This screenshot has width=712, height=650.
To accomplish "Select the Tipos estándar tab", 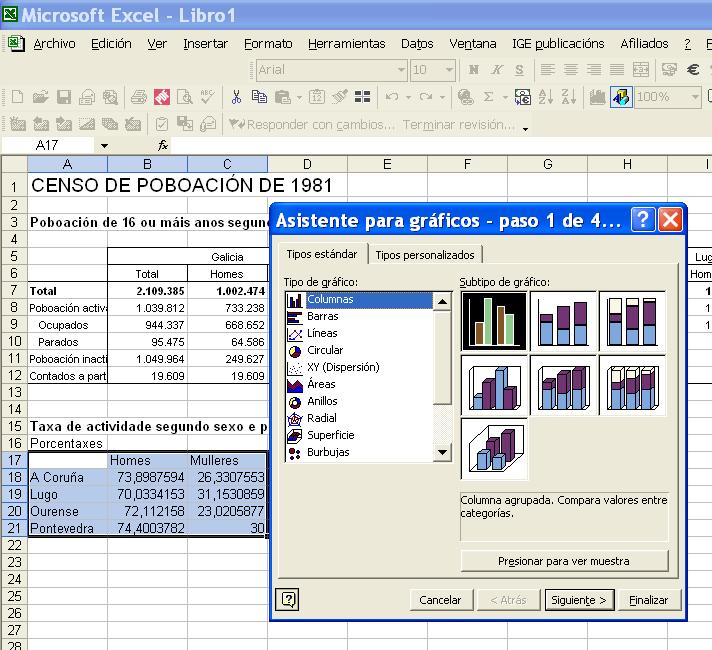I will 322,254.
